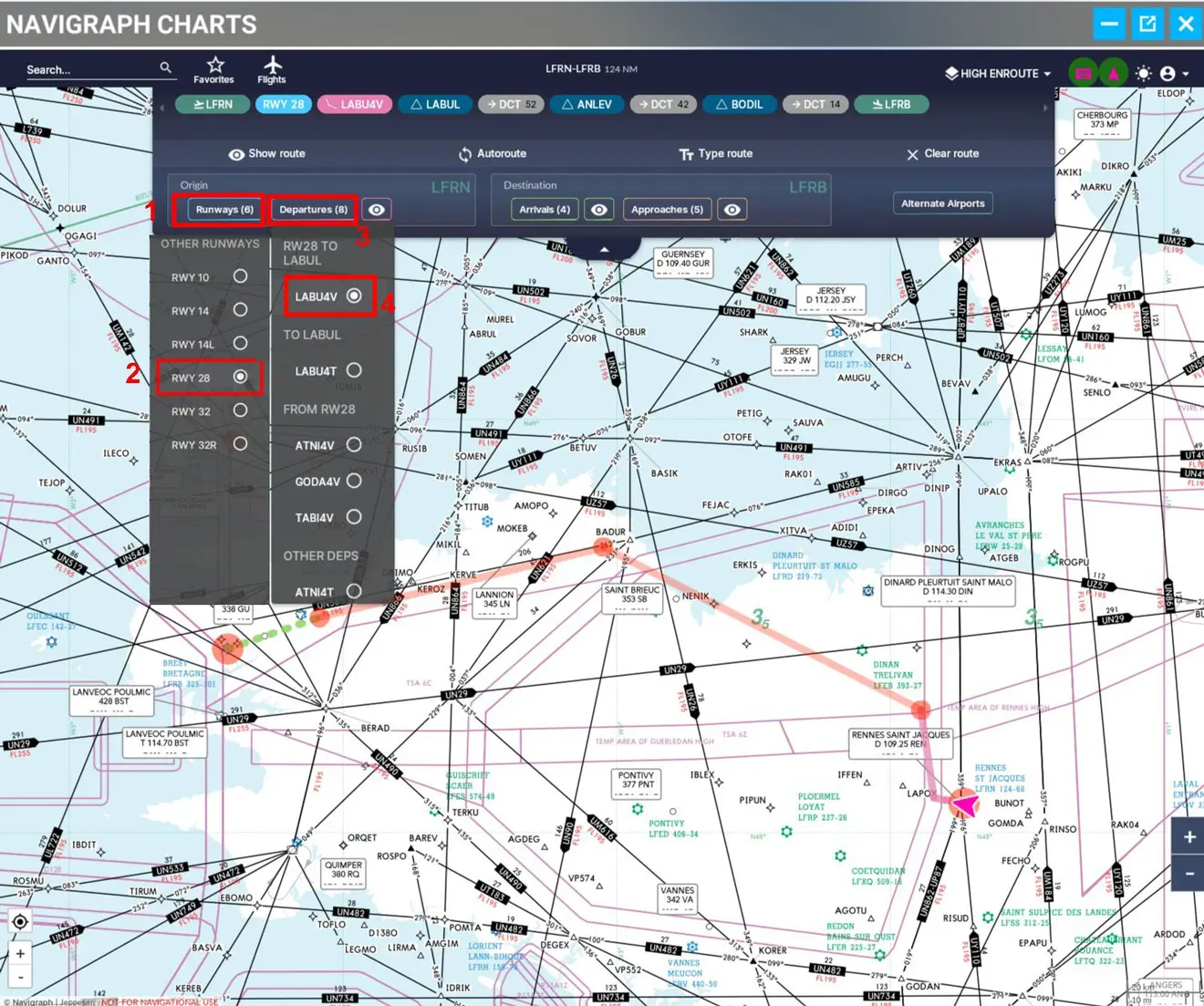1204x1006 pixels.
Task: Click the LABU4V route chip
Action: (355, 105)
